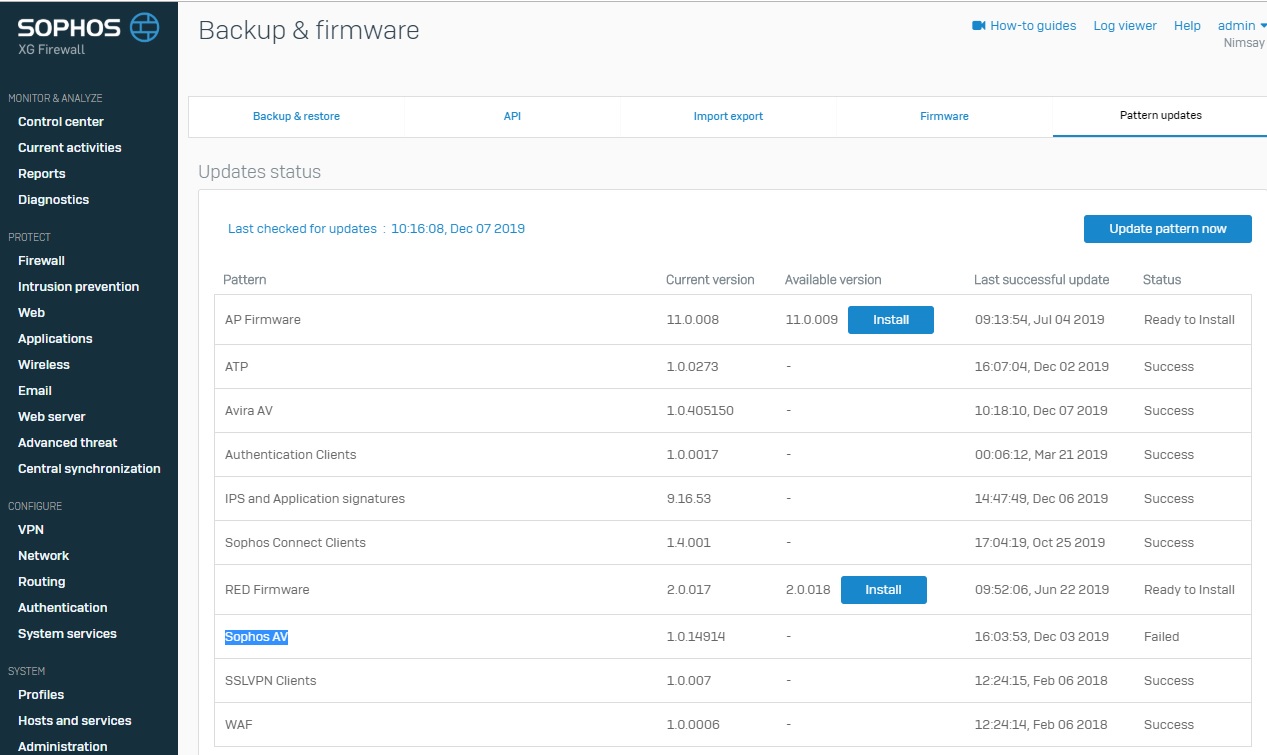
Task: Open Intrusion prevention
Action: coord(79,287)
